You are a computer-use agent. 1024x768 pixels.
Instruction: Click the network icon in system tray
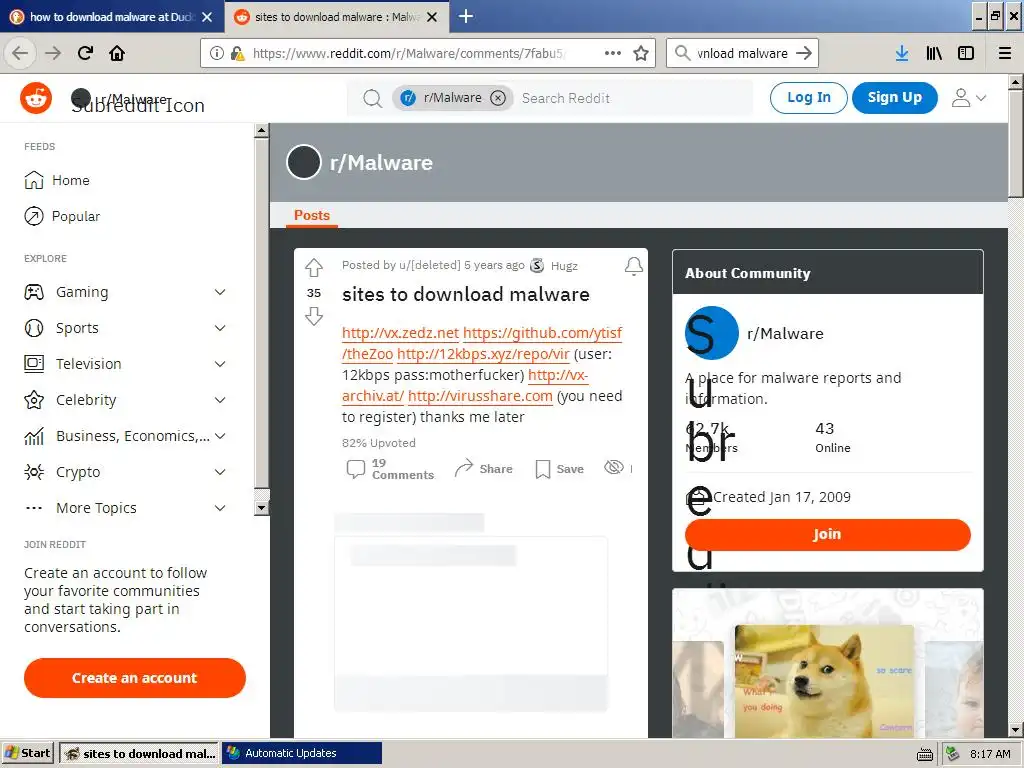pos(953,754)
